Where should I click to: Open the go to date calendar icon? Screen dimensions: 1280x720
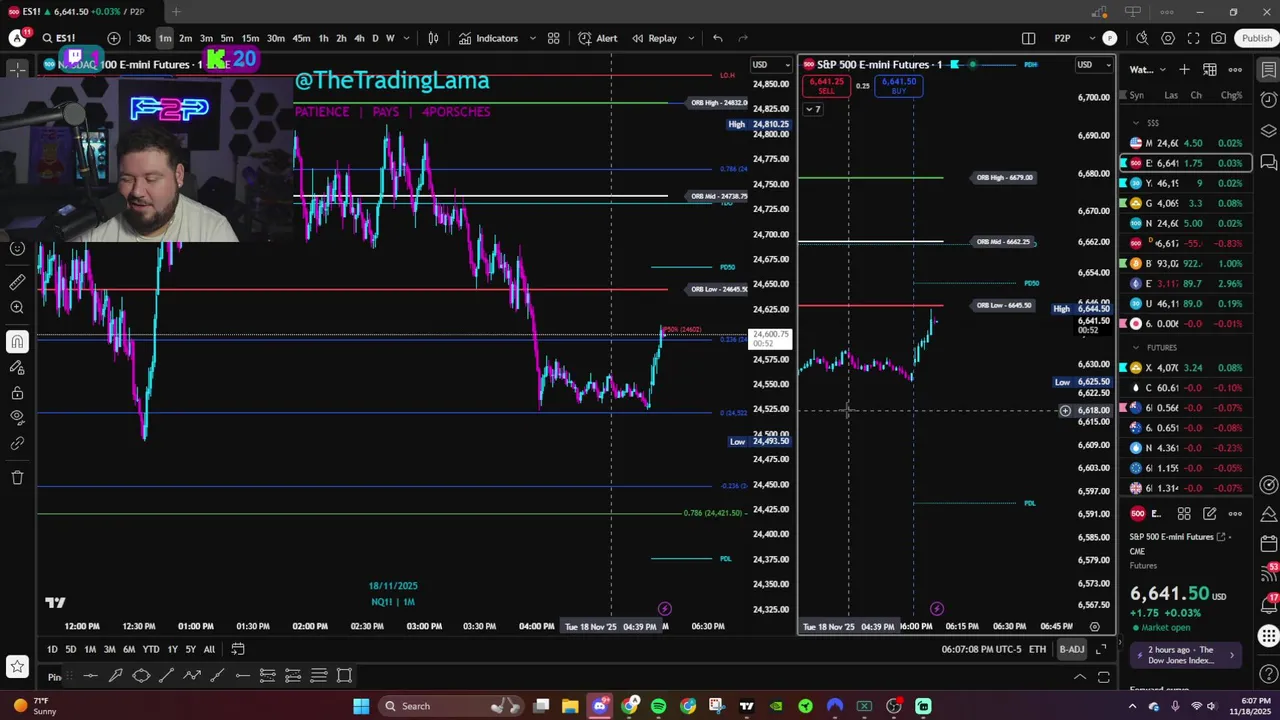click(238, 649)
